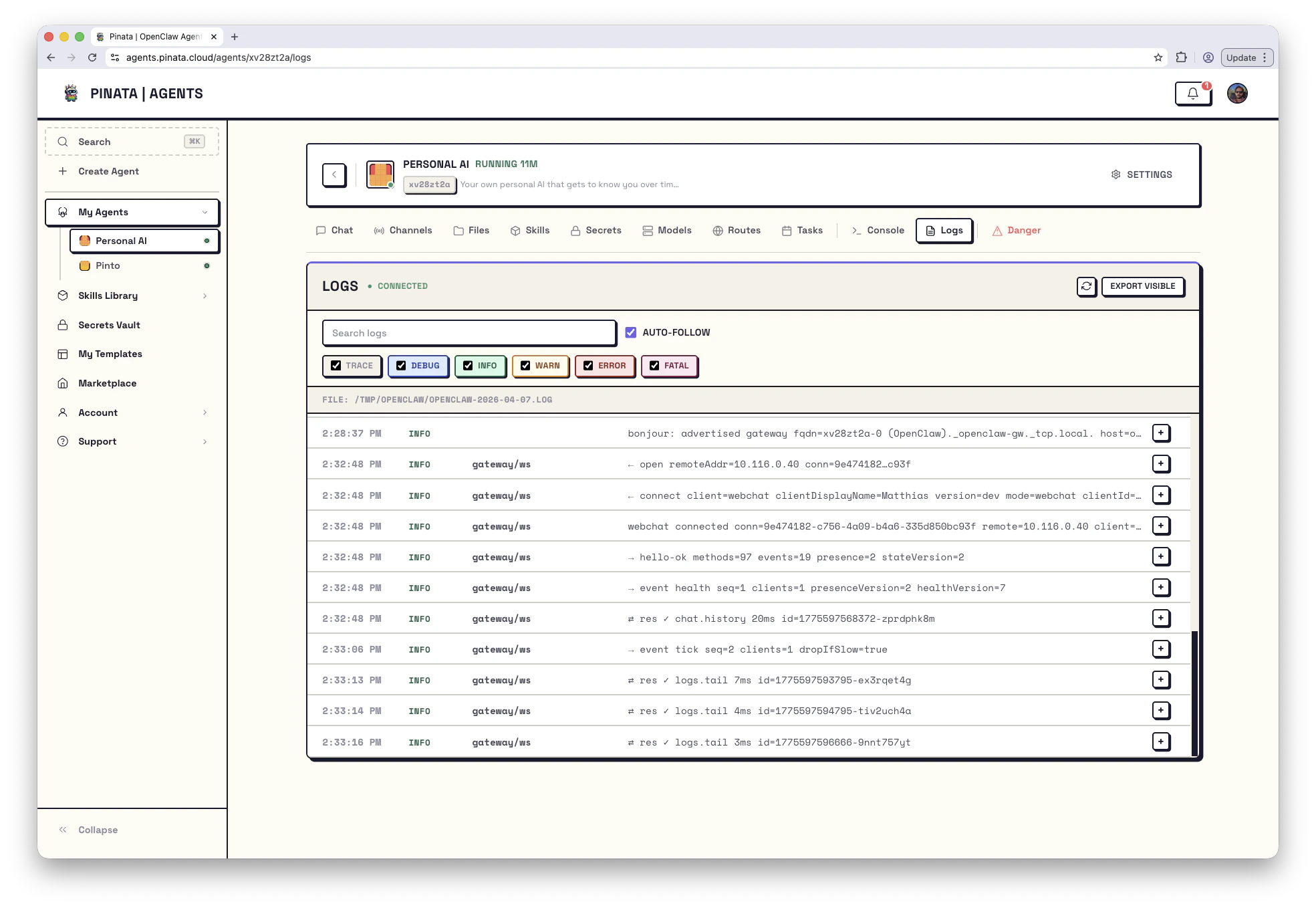This screenshot has height=908, width=1316.
Task: Click the Marketplace sidebar icon
Action: [63, 383]
